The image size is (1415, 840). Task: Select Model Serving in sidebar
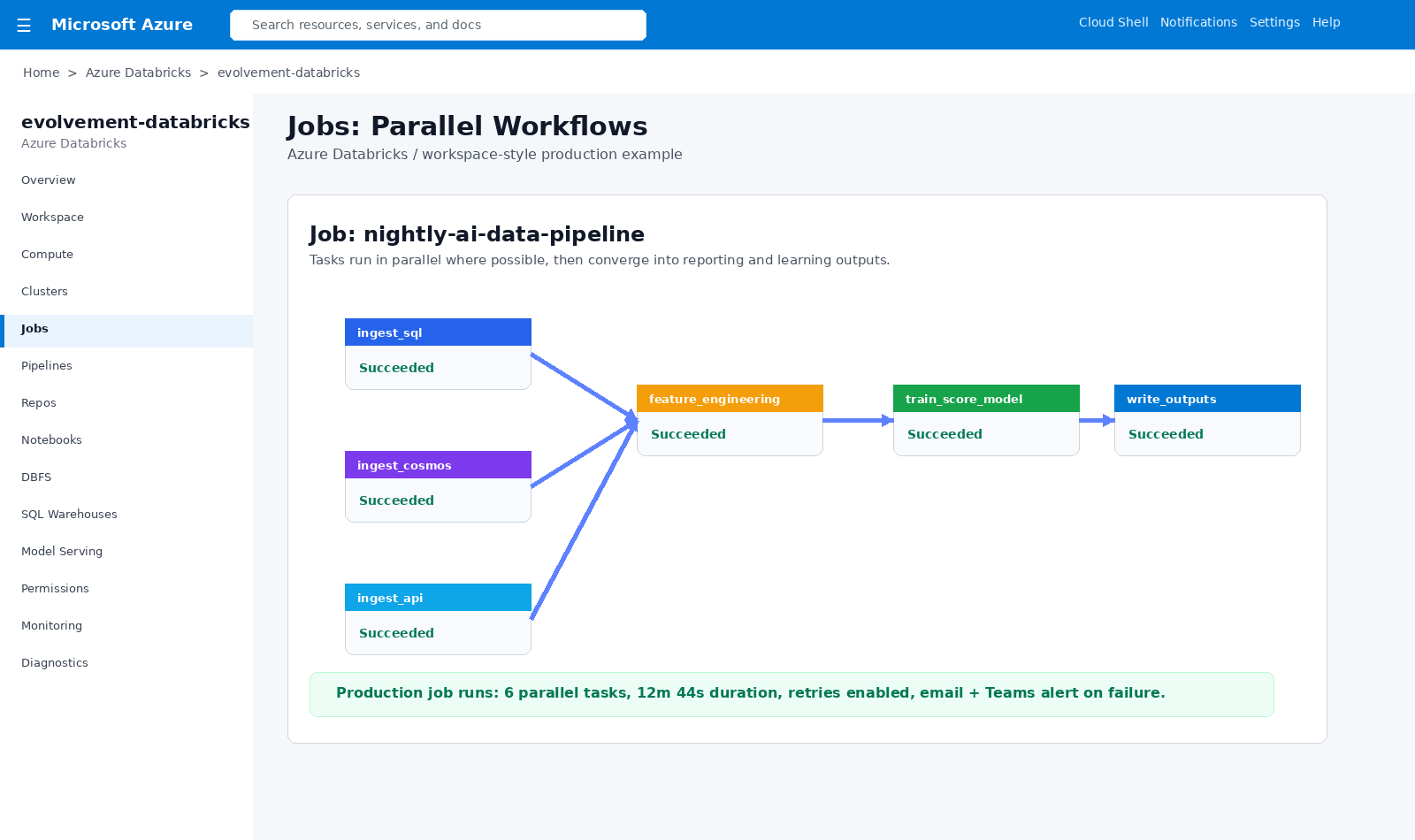click(126, 551)
